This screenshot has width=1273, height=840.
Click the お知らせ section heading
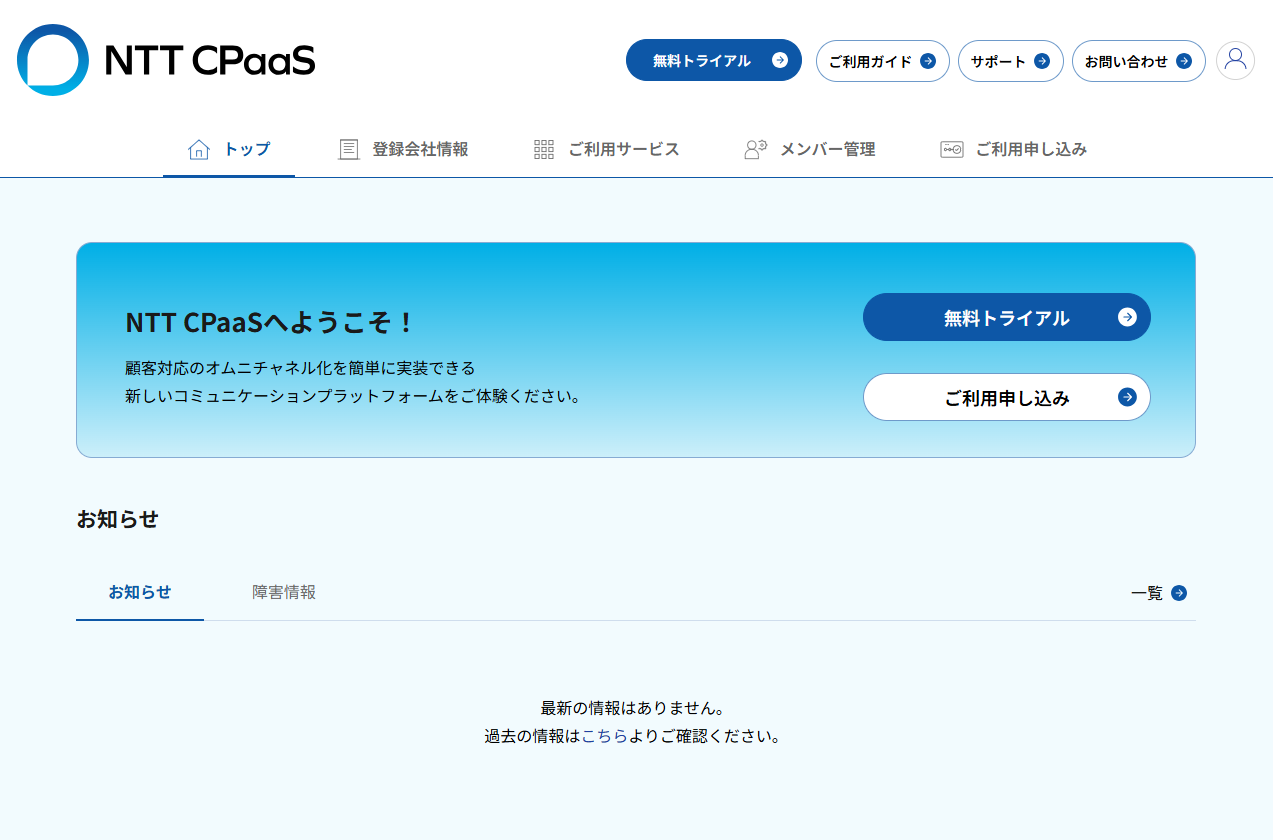(117, 519)
